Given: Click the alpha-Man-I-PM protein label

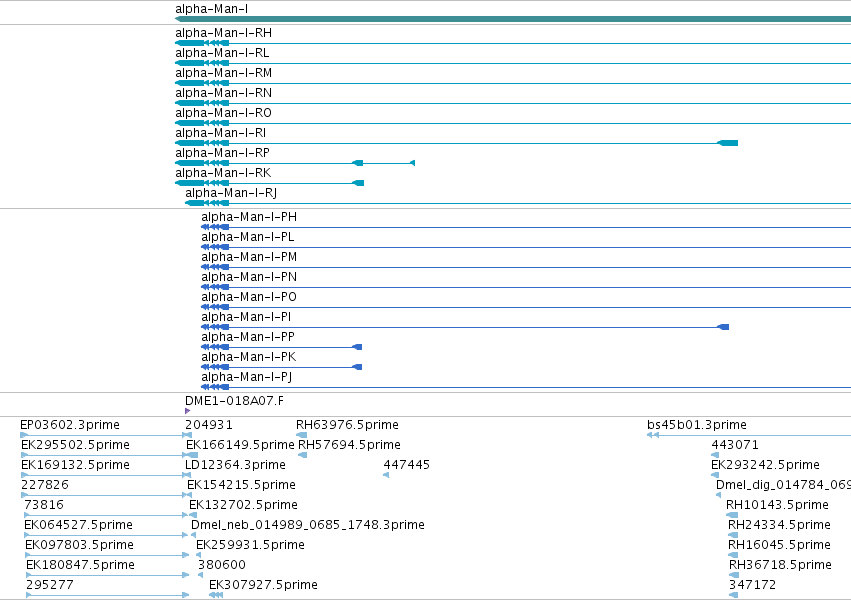Looking at the screenshot, I should coord(249,258).
